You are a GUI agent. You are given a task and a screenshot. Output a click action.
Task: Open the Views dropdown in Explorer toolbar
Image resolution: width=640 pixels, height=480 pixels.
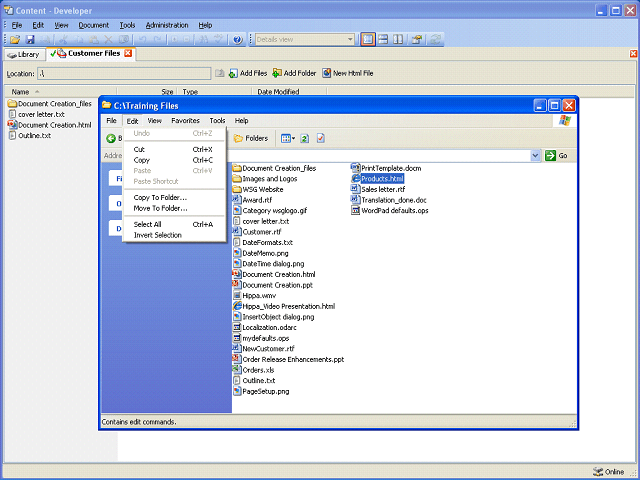(288, 138)
